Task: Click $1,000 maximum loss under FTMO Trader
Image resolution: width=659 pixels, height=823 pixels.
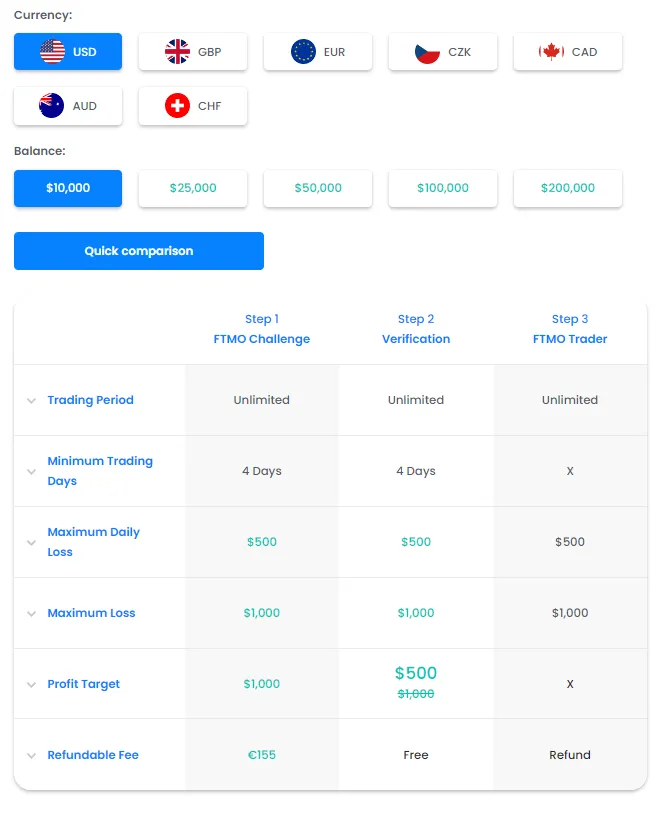Action: [x=570, y=613]
